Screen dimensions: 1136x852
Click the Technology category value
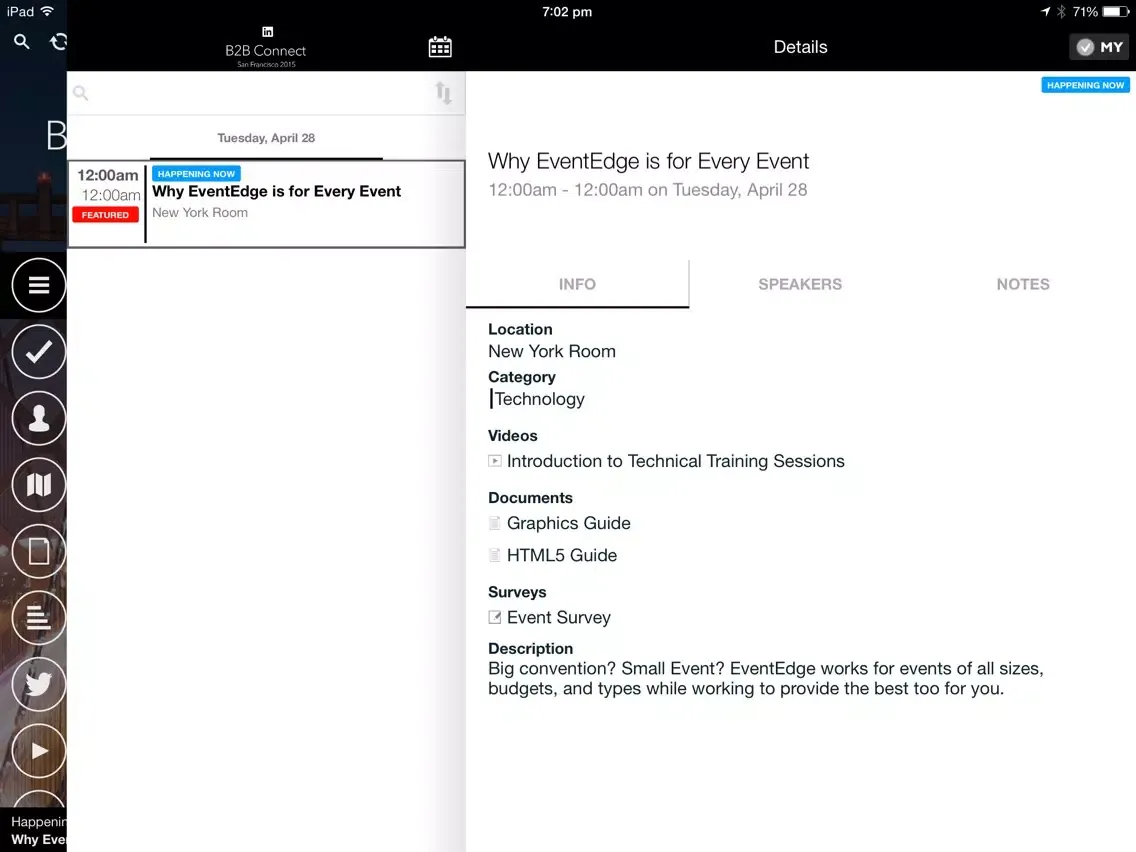pos(540,399)
